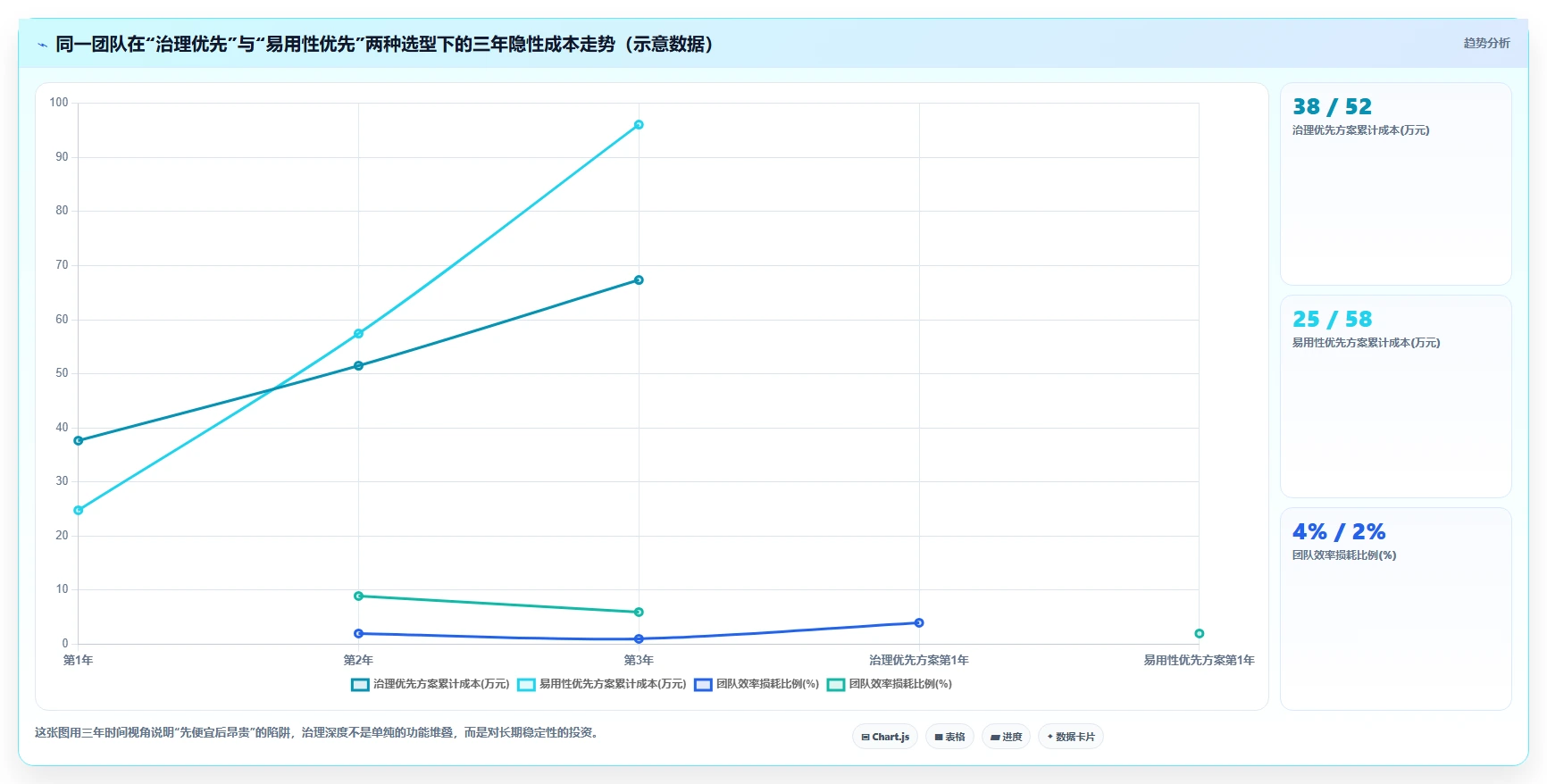Click the 易用性优先方案累计成本(万元) card caption

point(1366,343)
